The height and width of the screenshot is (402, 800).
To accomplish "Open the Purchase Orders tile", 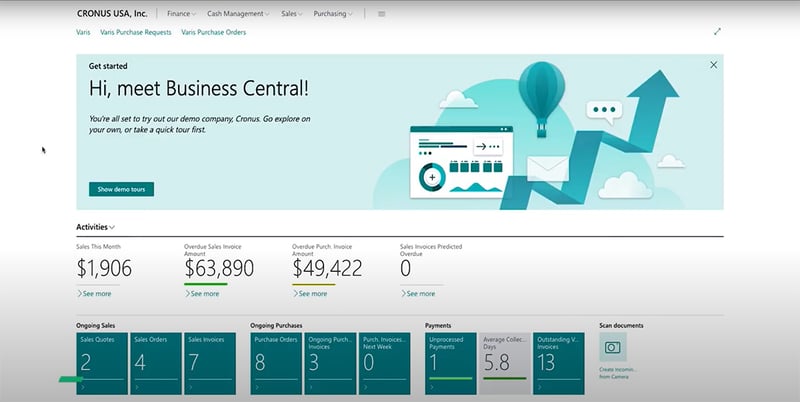I will 276,363.
